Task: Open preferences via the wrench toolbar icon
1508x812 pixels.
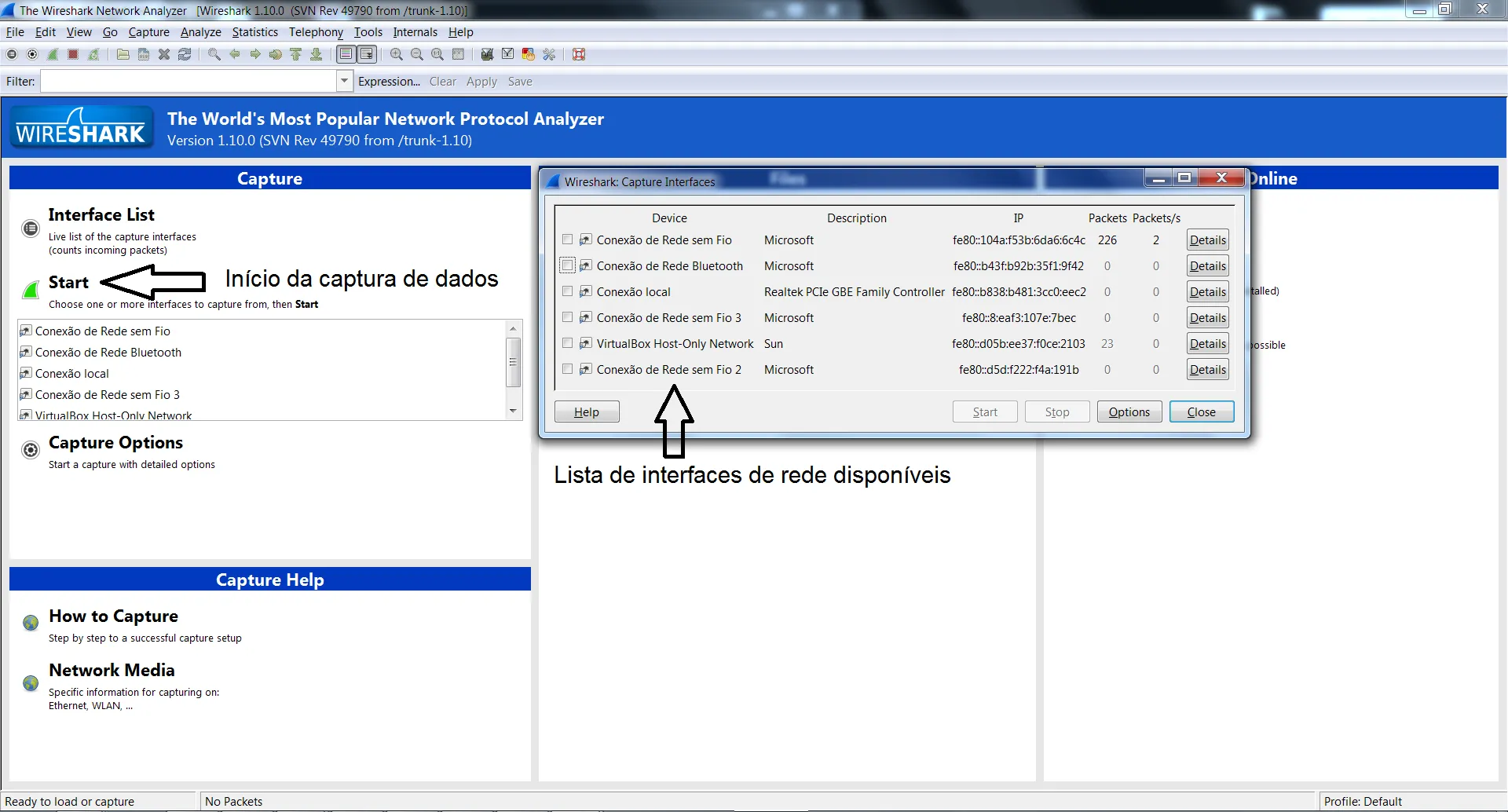Action: 549,54
